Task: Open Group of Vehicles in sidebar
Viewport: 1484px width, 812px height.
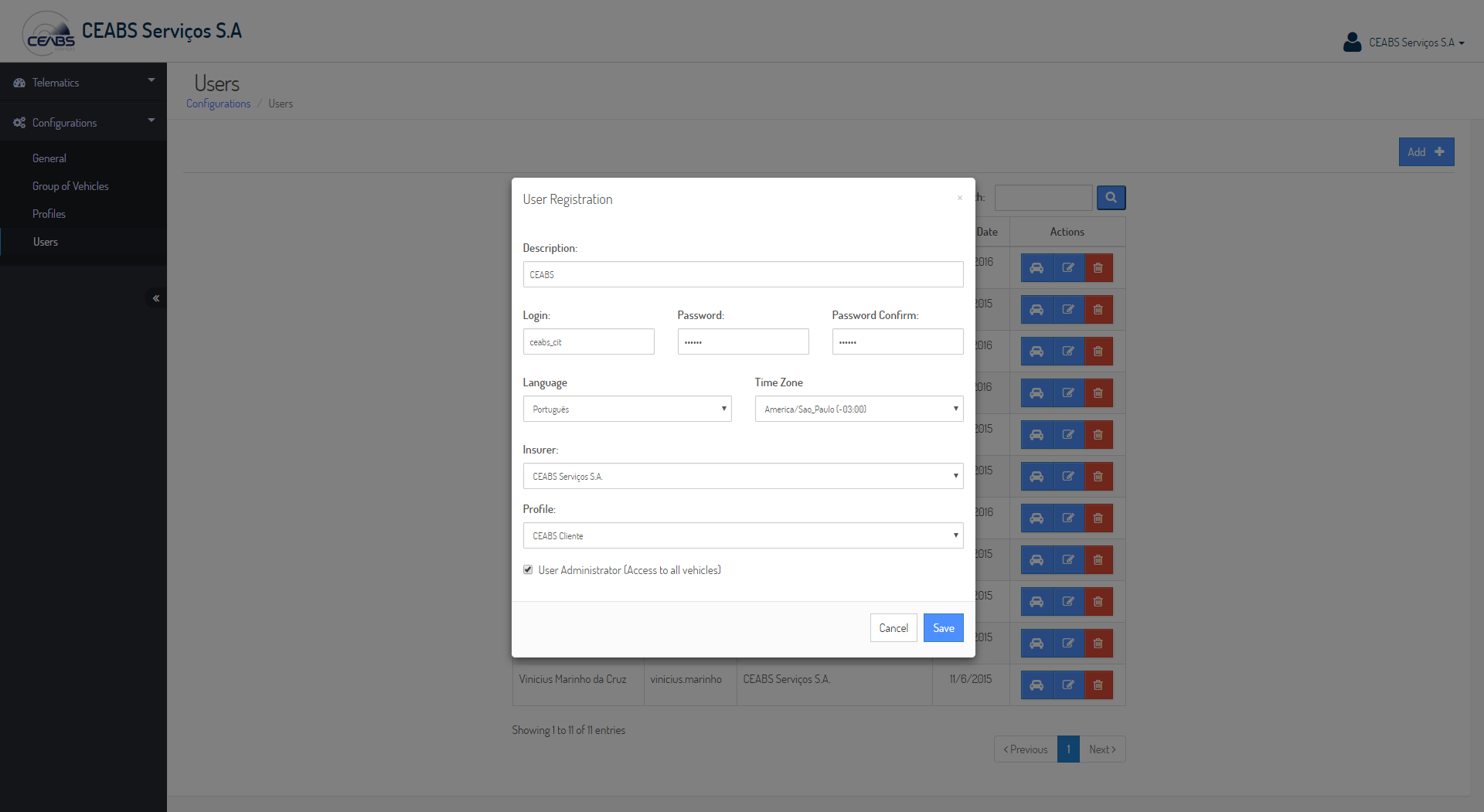Action: coord(70,186)
